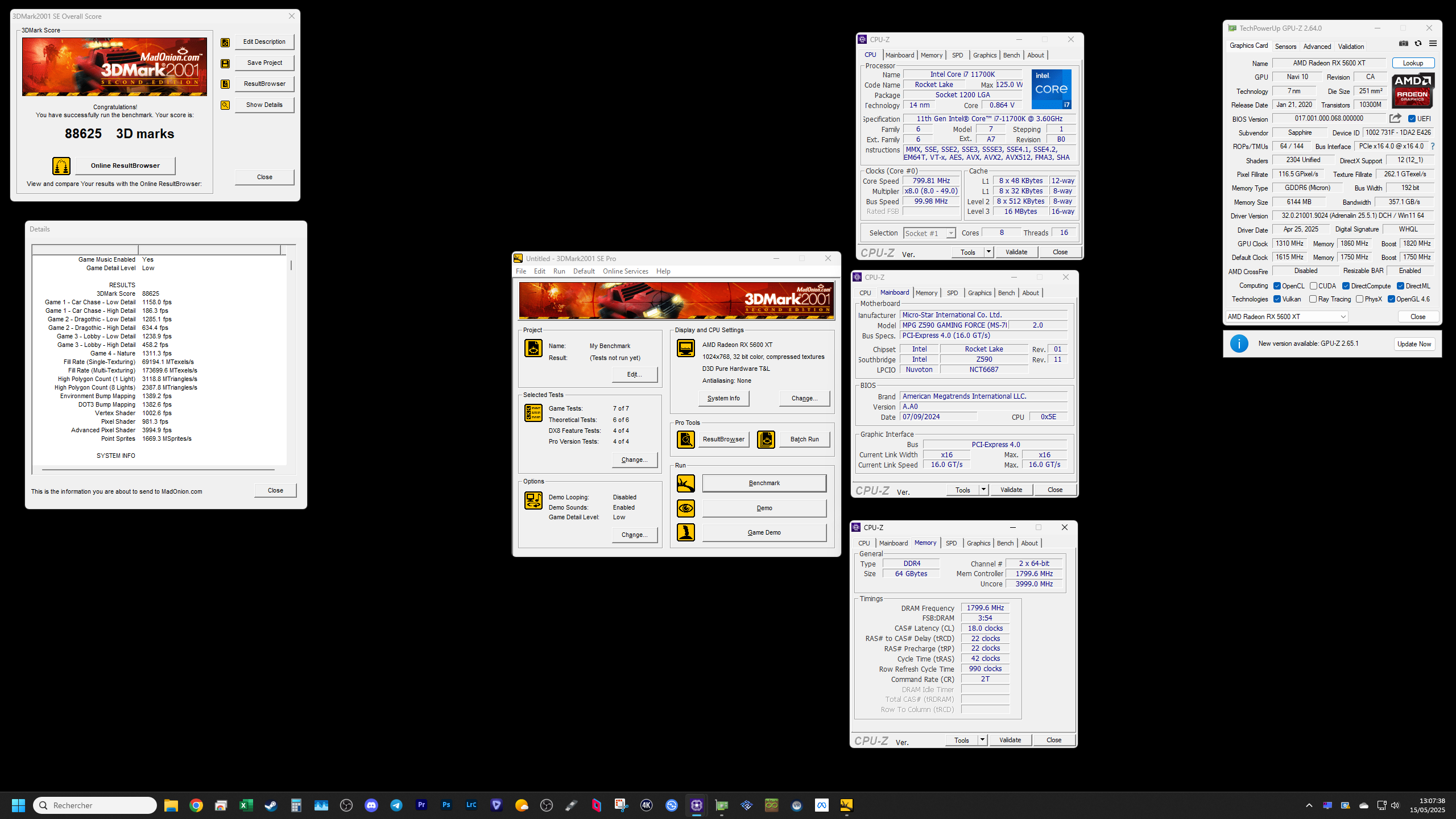Screen dimensions: 1456x819
Task: Switch to the Sensors tab in GPU-Z
Action: click(x=1285, y=47)
